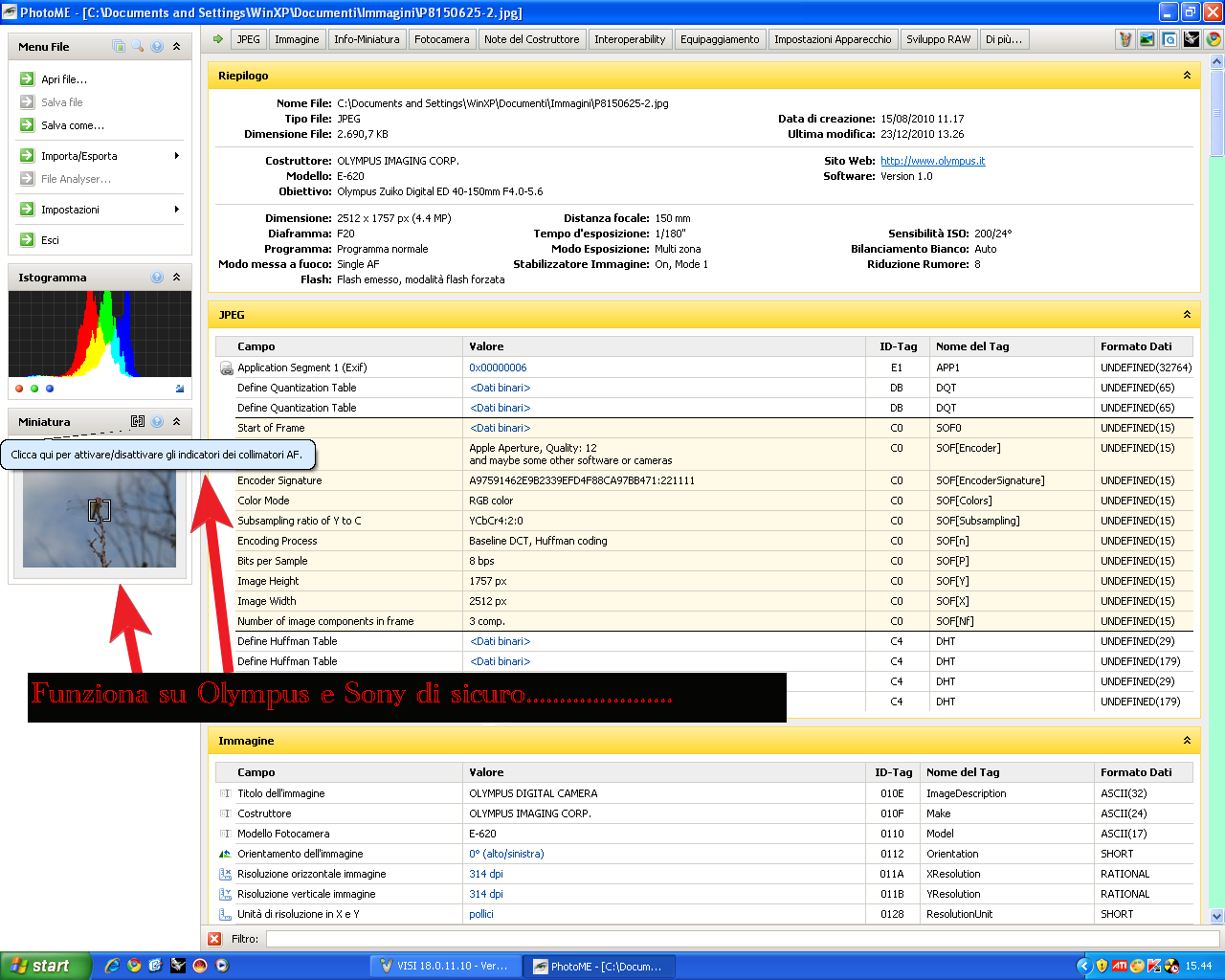The height and width of the screenshot is (980, 1225).
Task: Open the www.olympus.it link
Action: (x=933, y=161)
